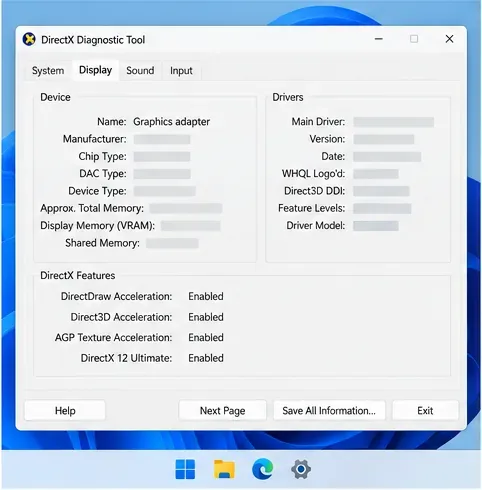The image size is (482, 490).
Task: Switch to the System tab
Action: tap(48, 71)
